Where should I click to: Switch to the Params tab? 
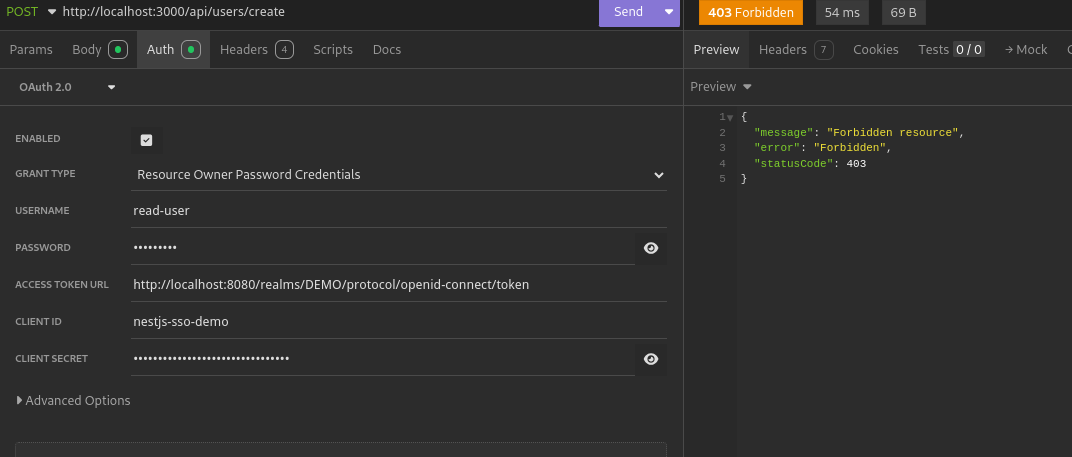[31, 49]
